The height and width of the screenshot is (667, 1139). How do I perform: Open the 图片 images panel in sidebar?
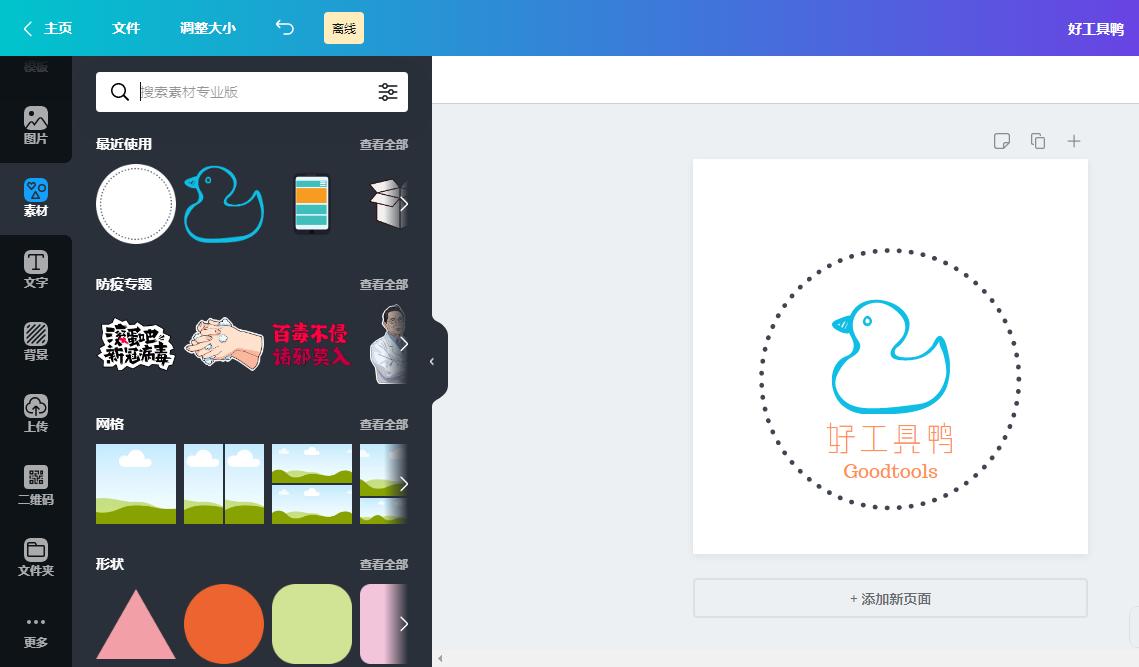[x=36, y=127]
